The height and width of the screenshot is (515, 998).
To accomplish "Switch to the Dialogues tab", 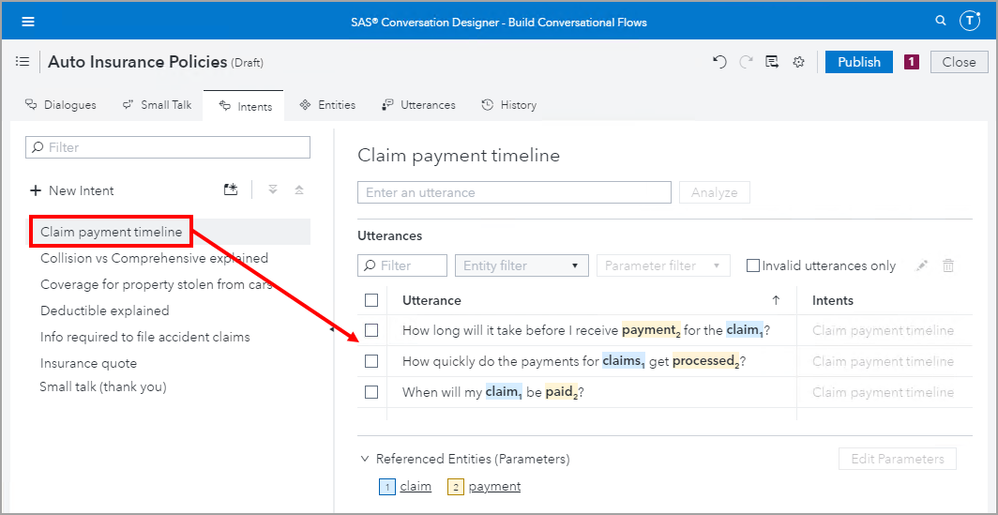I will pos(60,105).
